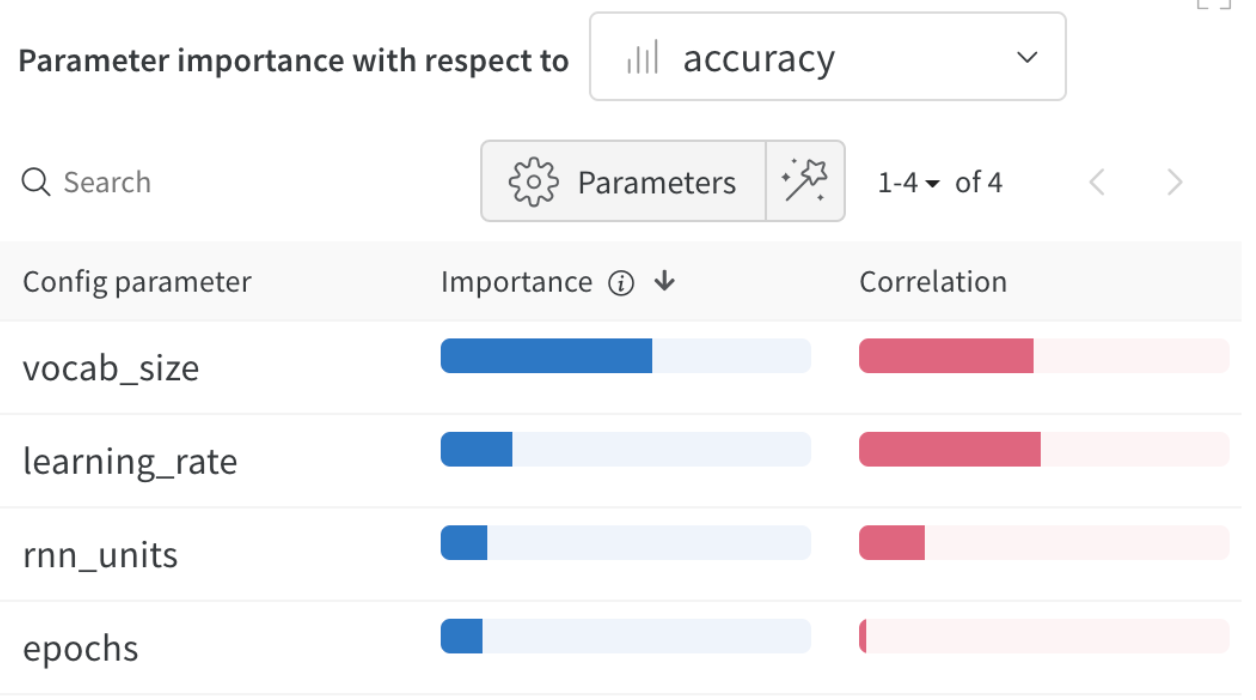The image size is (1256, 700).
Task: Go to the previous page arrow
Action: (1097, 182)
